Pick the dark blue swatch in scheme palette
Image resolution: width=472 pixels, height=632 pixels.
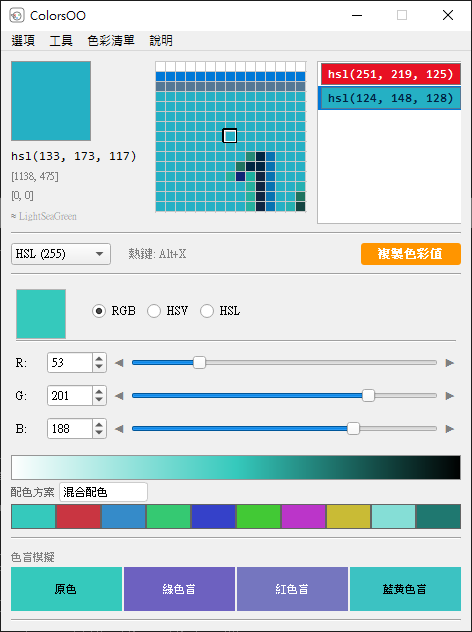click(x=213, y=516)
